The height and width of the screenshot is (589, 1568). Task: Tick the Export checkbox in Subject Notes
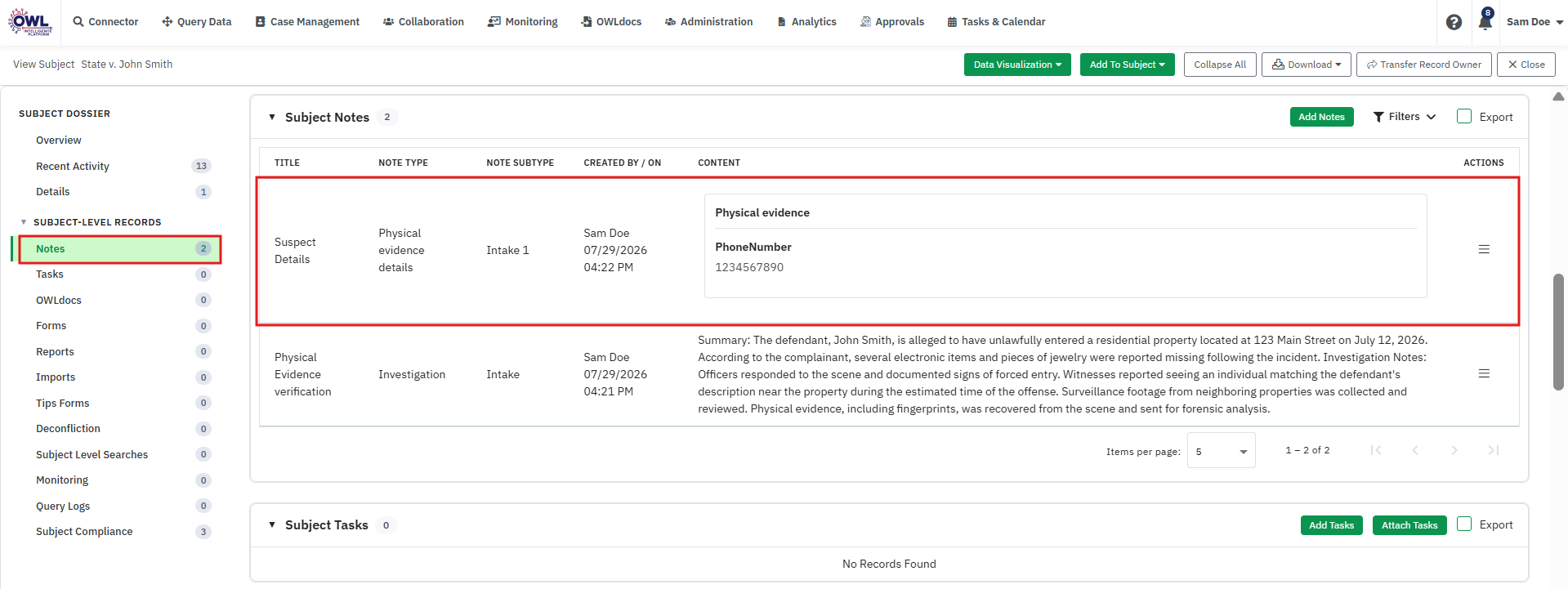coord(1464,116)
